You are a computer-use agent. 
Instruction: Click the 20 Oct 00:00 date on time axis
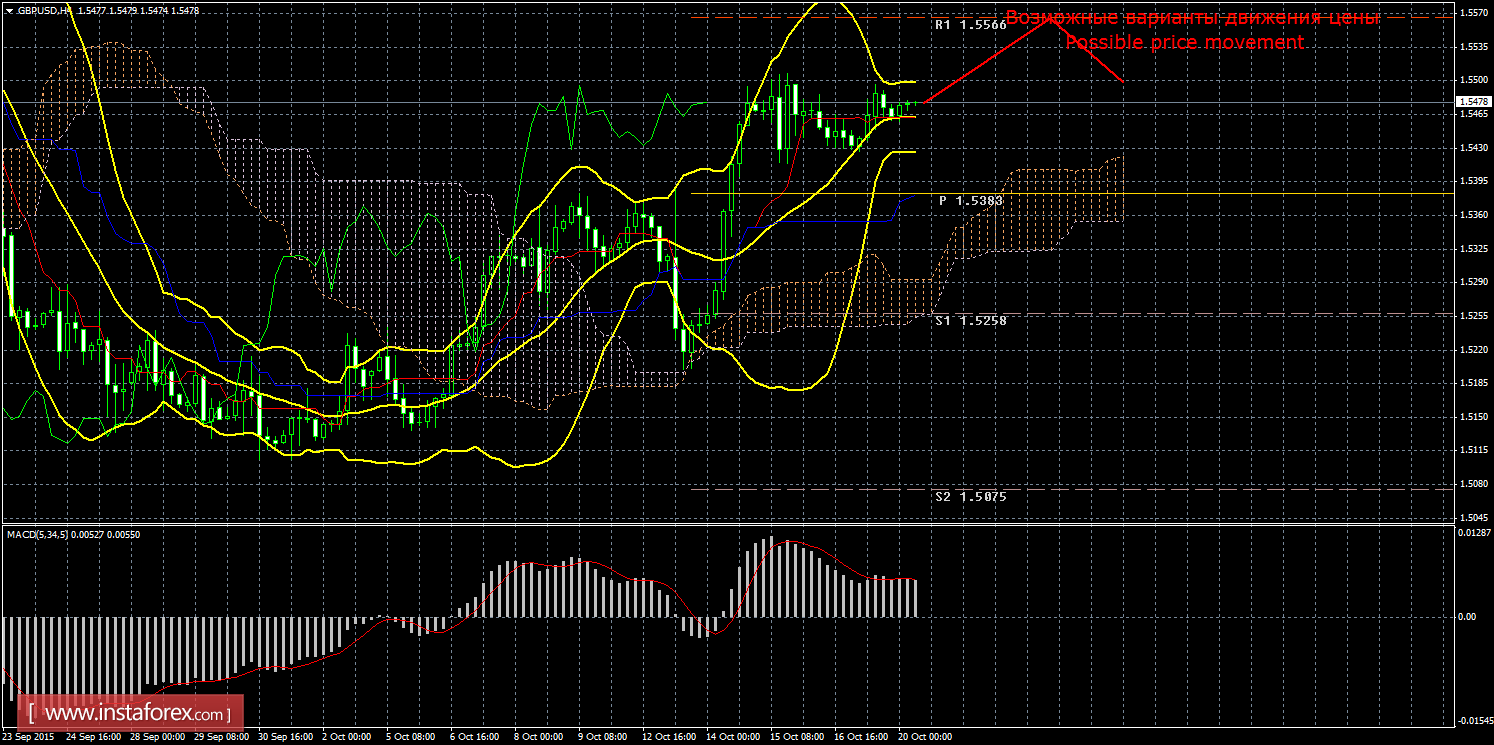tap(925, 737)
